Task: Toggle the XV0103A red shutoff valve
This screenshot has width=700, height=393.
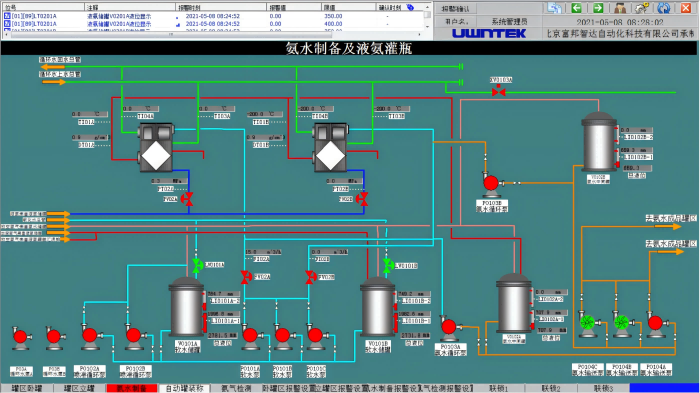Action: [x=499, y=92]
